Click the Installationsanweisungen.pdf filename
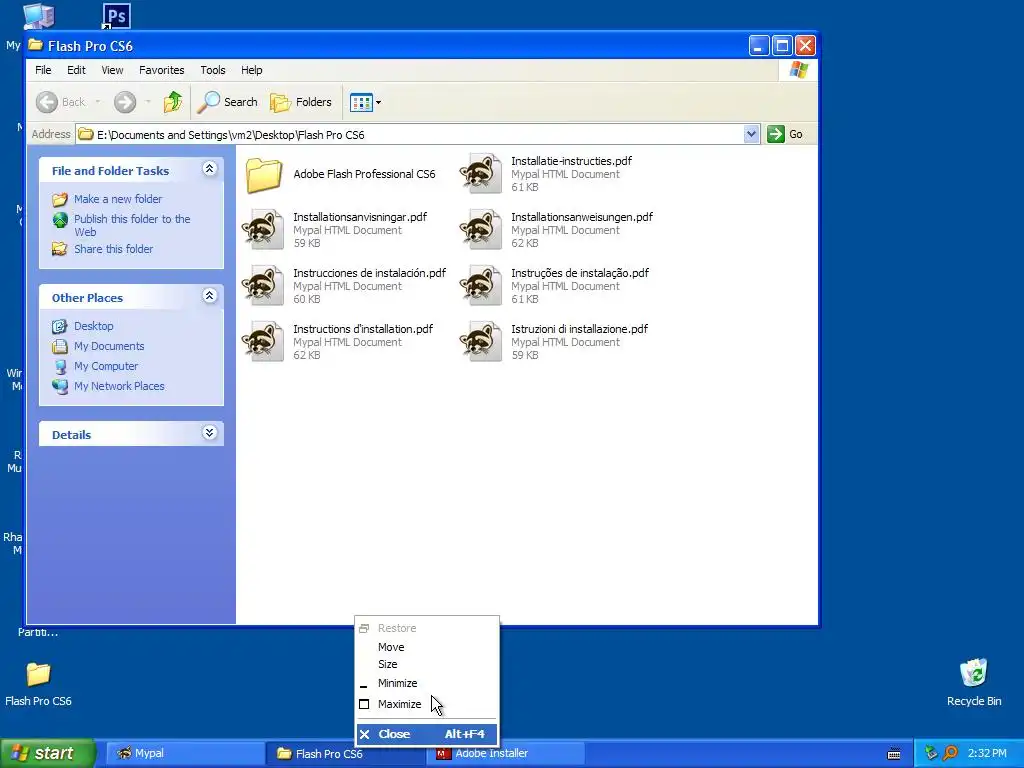The height and width of the screenshot is (768, 1024). coord(582,217)
